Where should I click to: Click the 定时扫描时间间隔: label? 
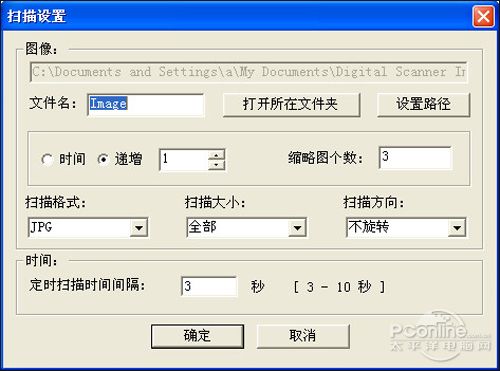87,285
